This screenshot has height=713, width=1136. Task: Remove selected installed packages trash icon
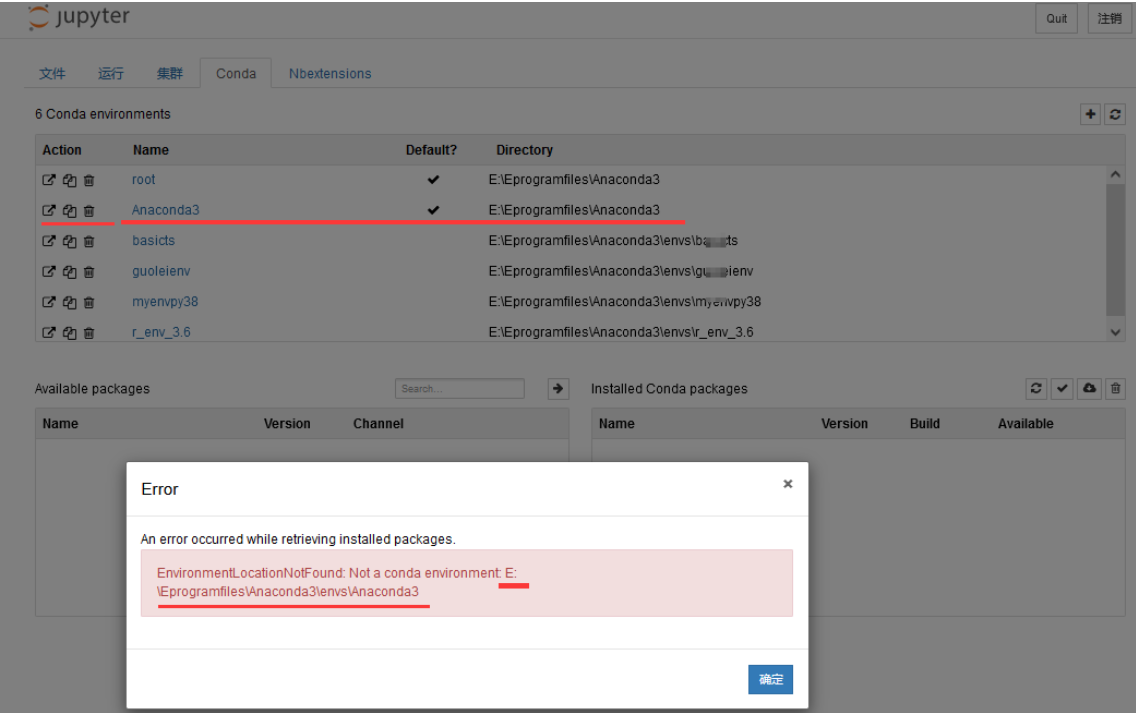(1116, 388)
